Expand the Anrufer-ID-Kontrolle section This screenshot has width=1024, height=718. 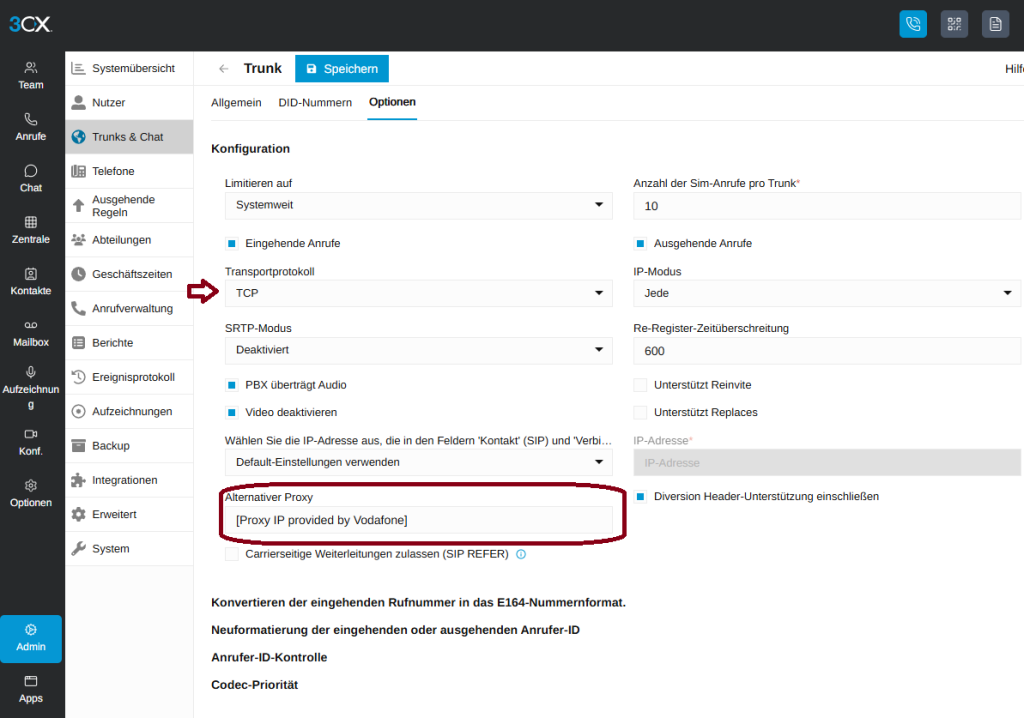269,657
